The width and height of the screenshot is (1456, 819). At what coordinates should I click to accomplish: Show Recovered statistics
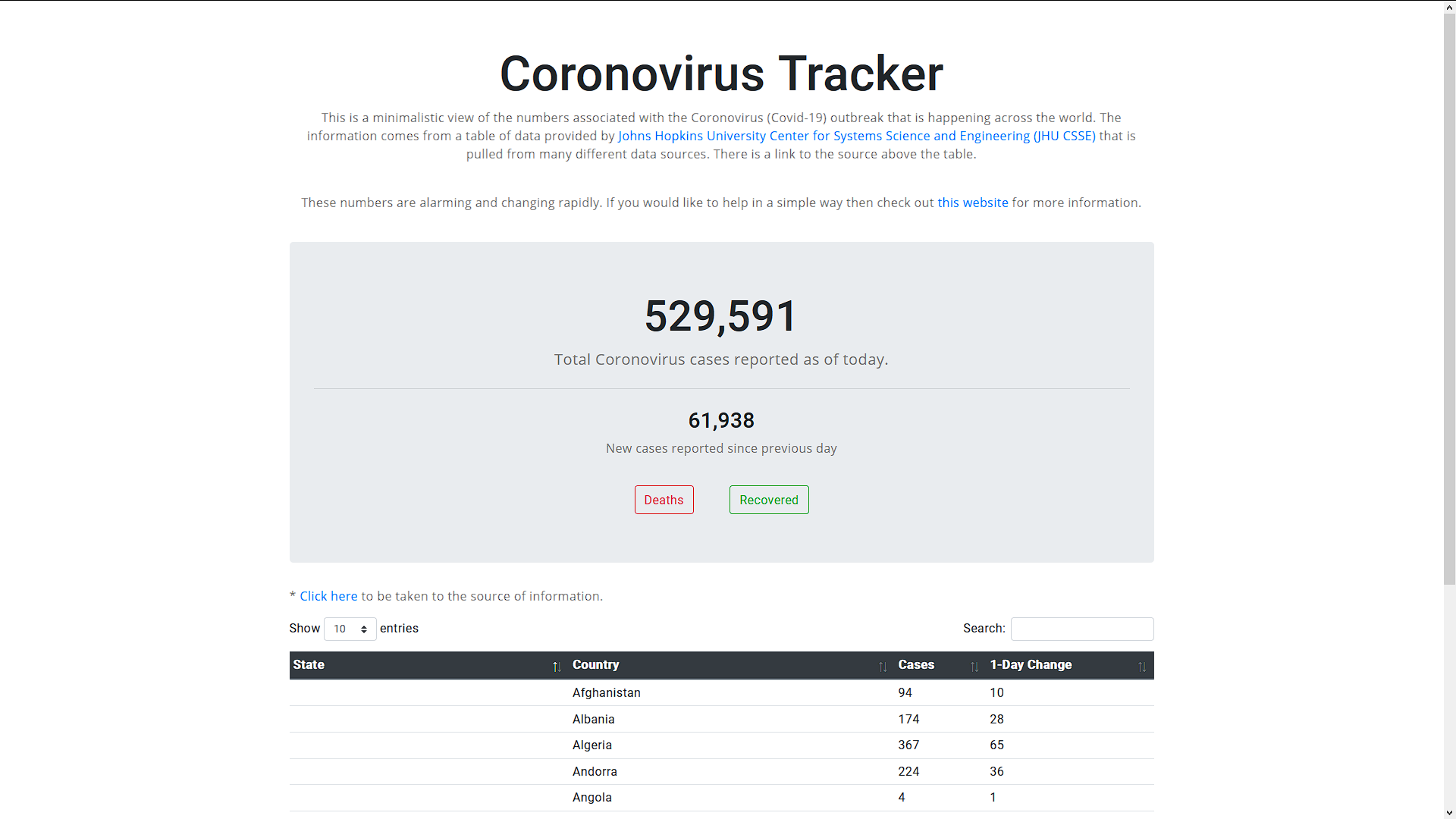768,499
